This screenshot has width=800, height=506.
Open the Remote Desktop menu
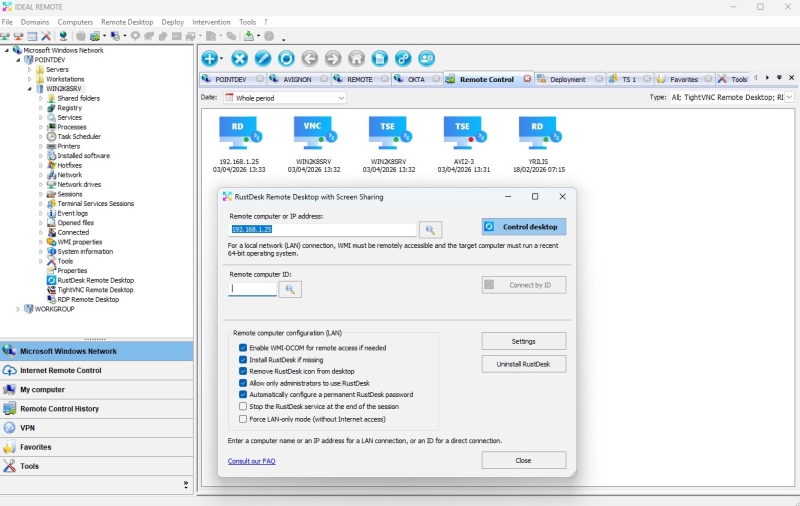[127, 21]
